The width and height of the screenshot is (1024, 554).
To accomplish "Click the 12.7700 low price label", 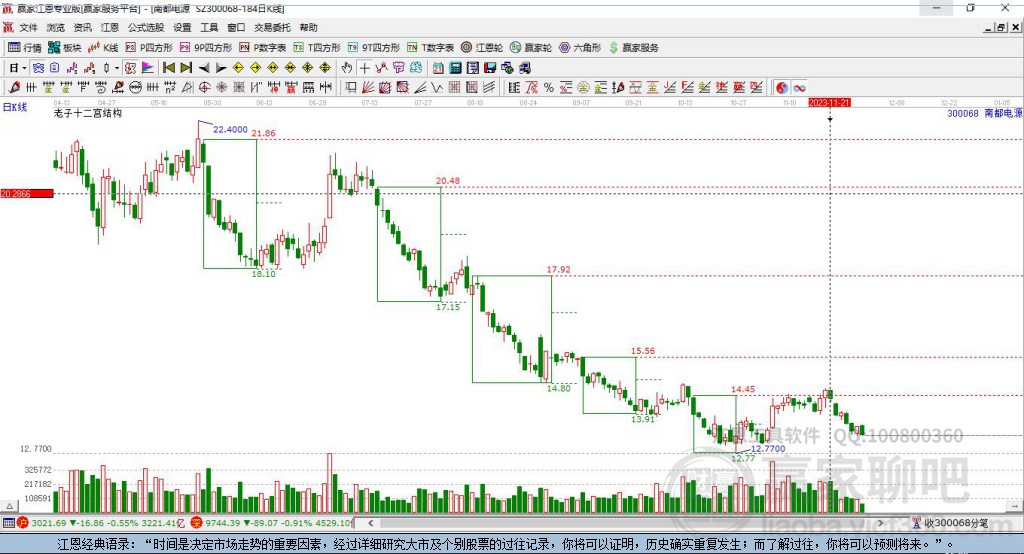I will click(x=768, y=449).
